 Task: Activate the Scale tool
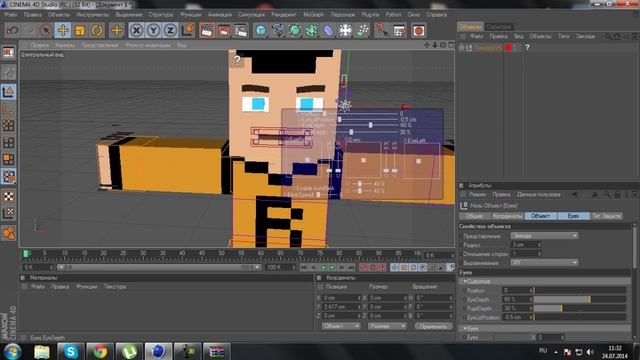click(x=80, y=31)
